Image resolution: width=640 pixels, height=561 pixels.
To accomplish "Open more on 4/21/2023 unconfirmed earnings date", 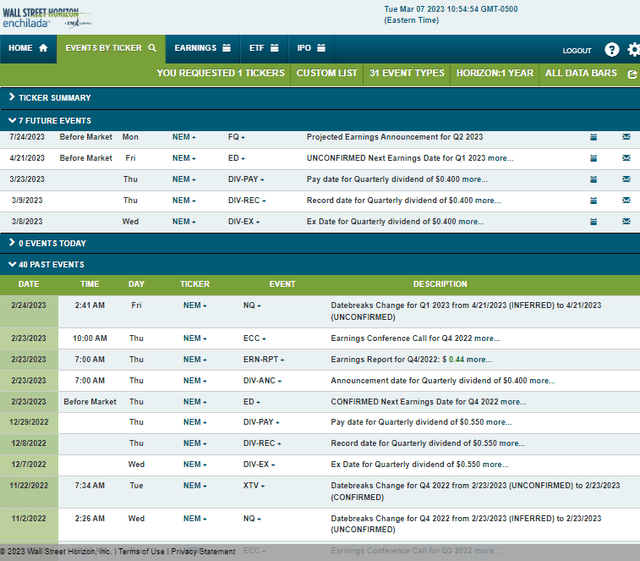I will (501, 158).
